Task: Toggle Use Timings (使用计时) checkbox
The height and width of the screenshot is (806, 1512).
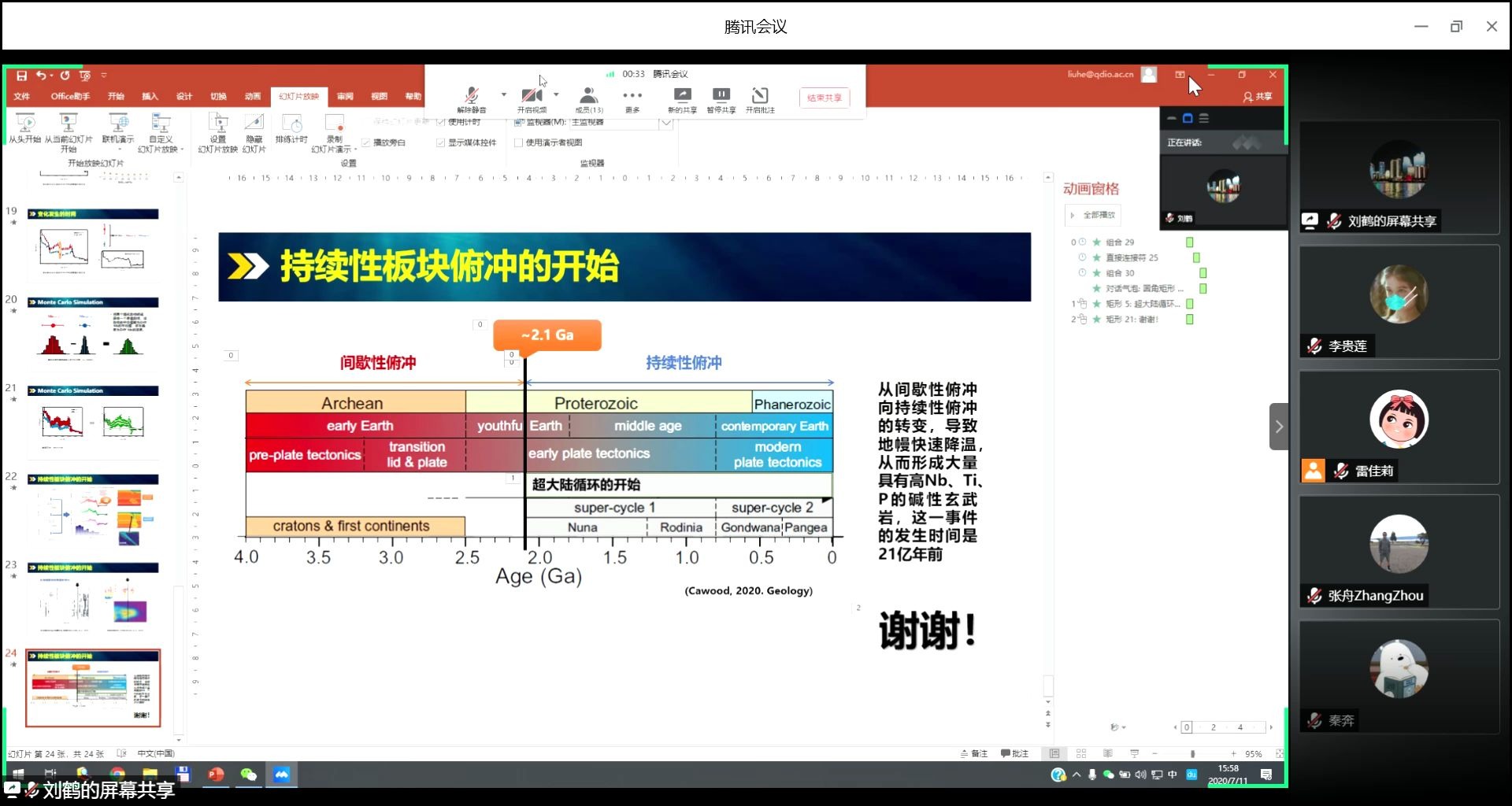Action: 440,122
